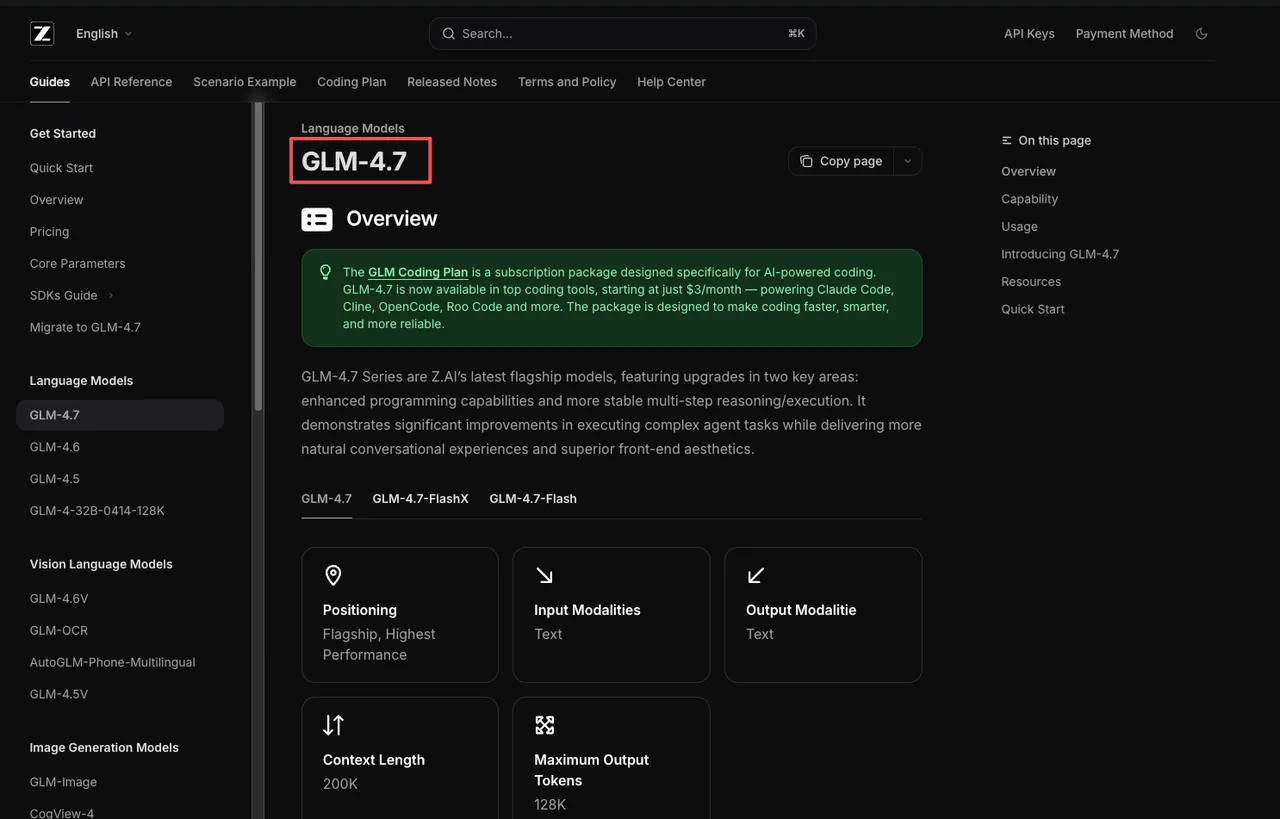This screenshot has width=1280, height=819.
Task: Click the Input Modalities arrow icon
Action: pyautogui.click(x=544, y=575)
